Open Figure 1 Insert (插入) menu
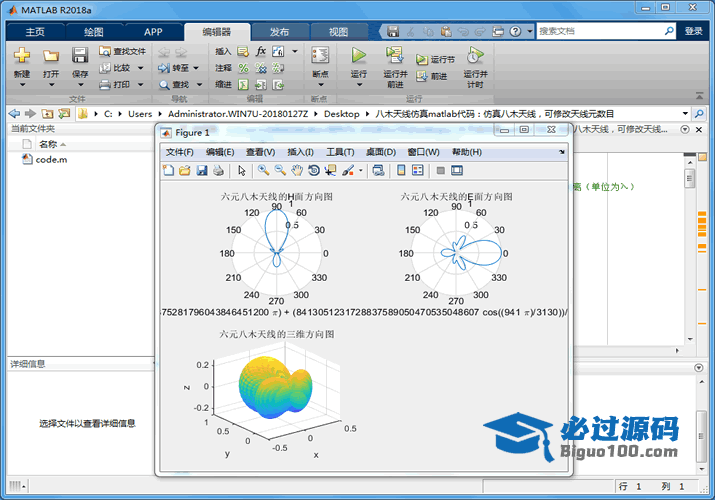 point(301,152)
